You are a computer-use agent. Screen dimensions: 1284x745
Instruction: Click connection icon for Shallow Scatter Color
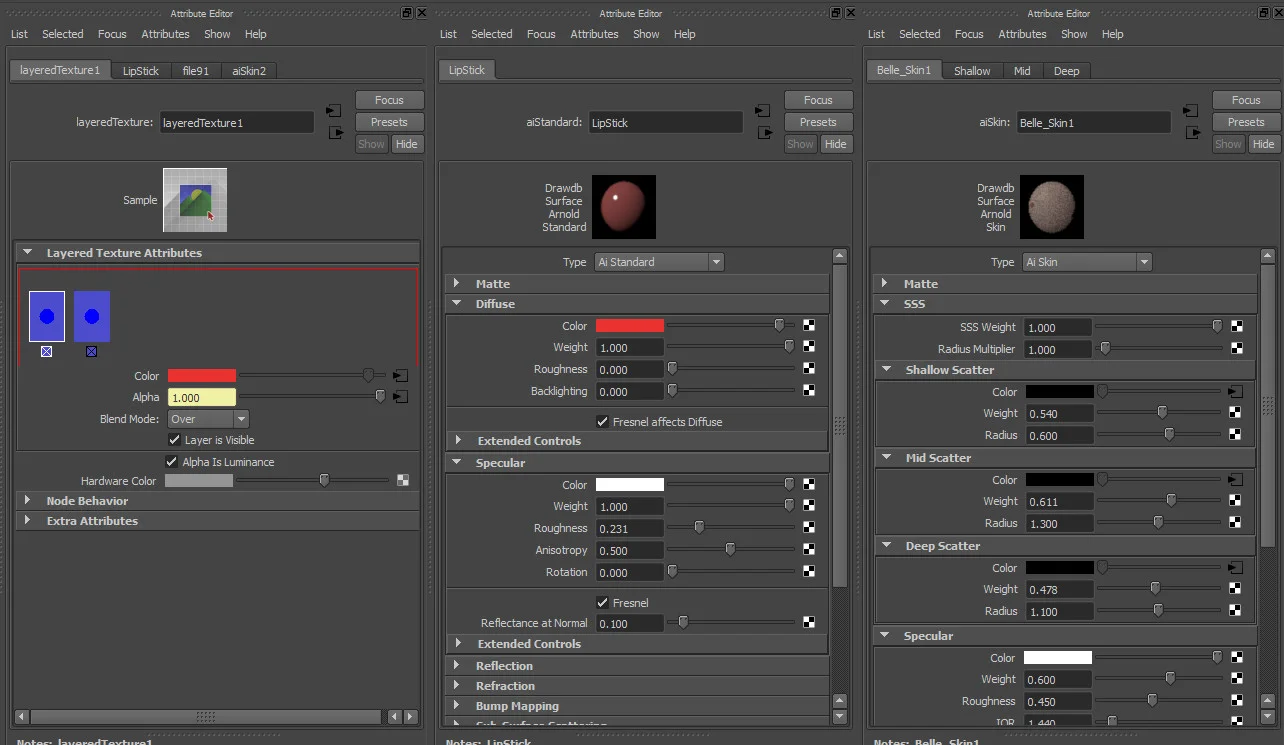click(x=1236, y=392)
